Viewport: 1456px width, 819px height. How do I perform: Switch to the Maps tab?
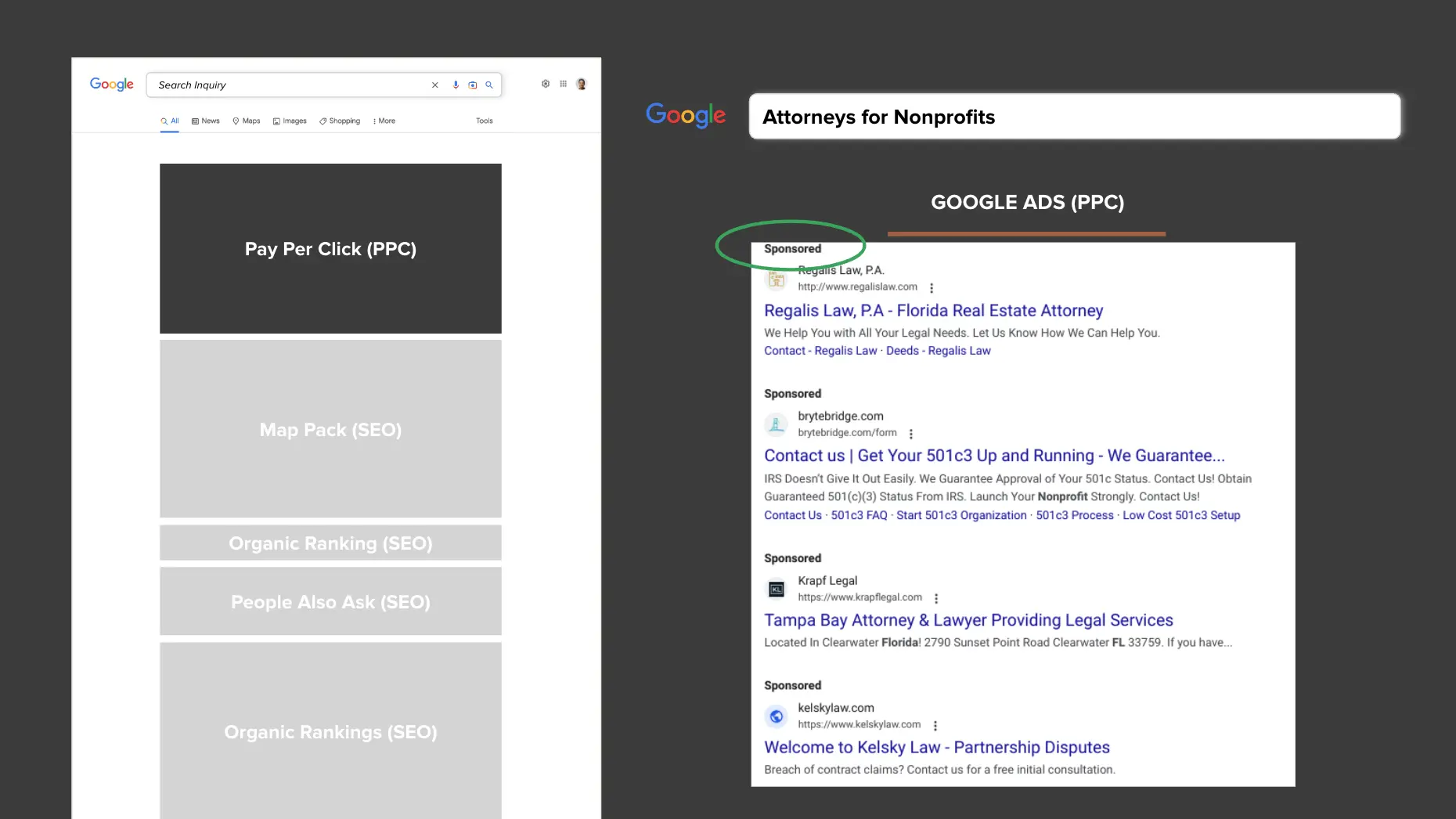pyautogui.click(x=247, y=121)
